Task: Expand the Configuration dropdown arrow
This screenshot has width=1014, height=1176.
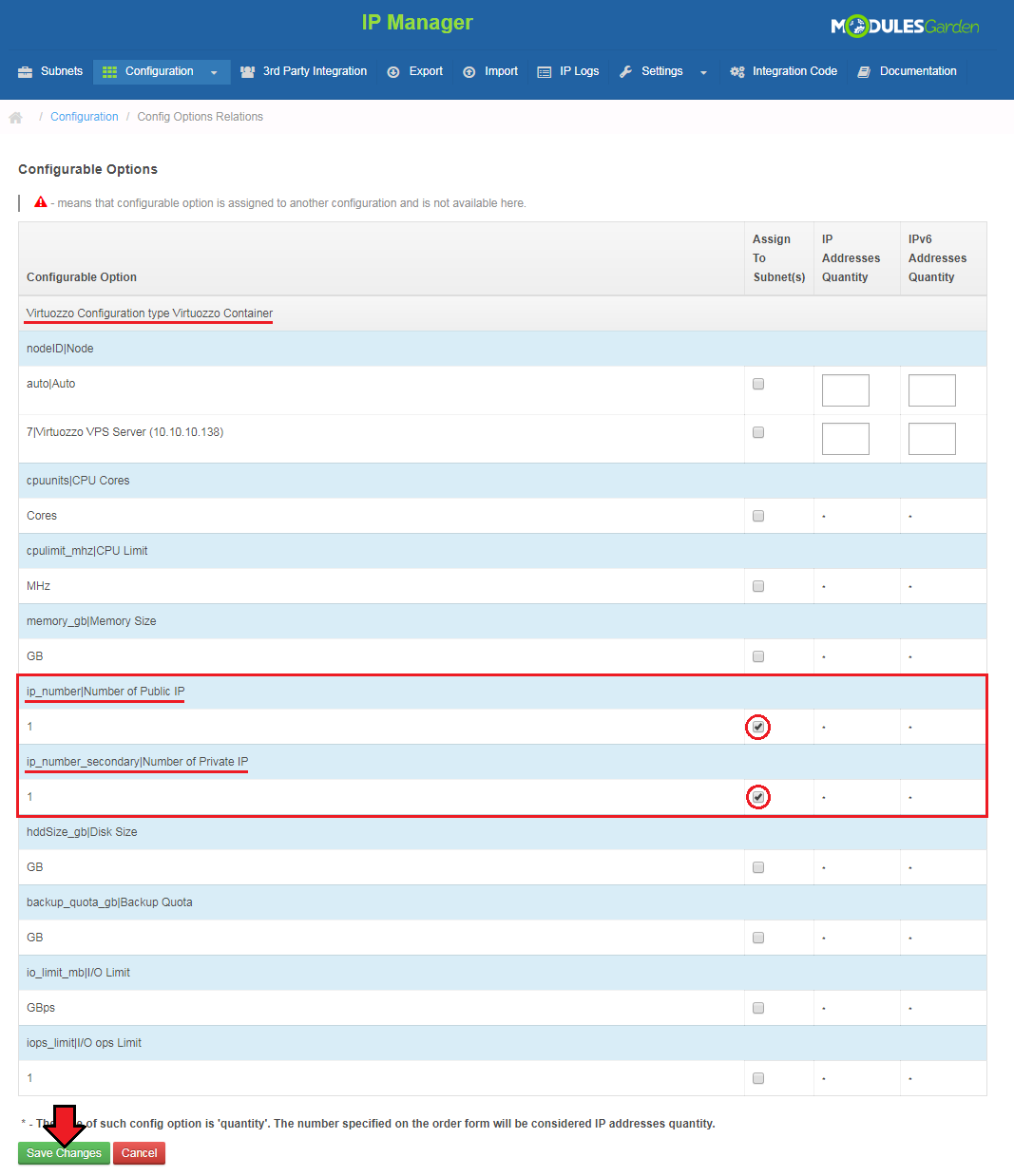Action: [214, 72]
